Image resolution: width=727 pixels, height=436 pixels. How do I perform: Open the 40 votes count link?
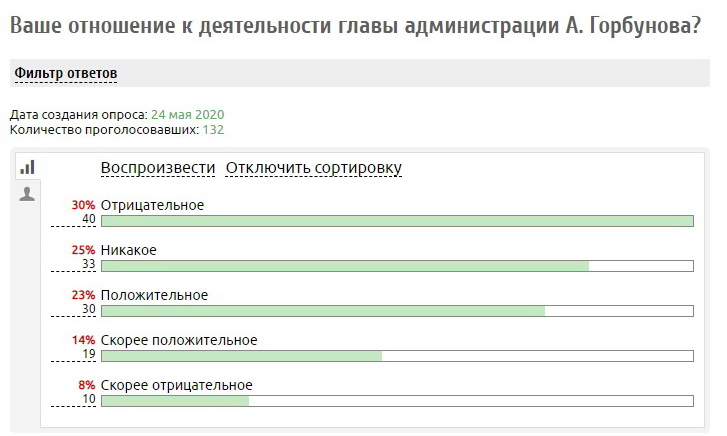[88, 220]
